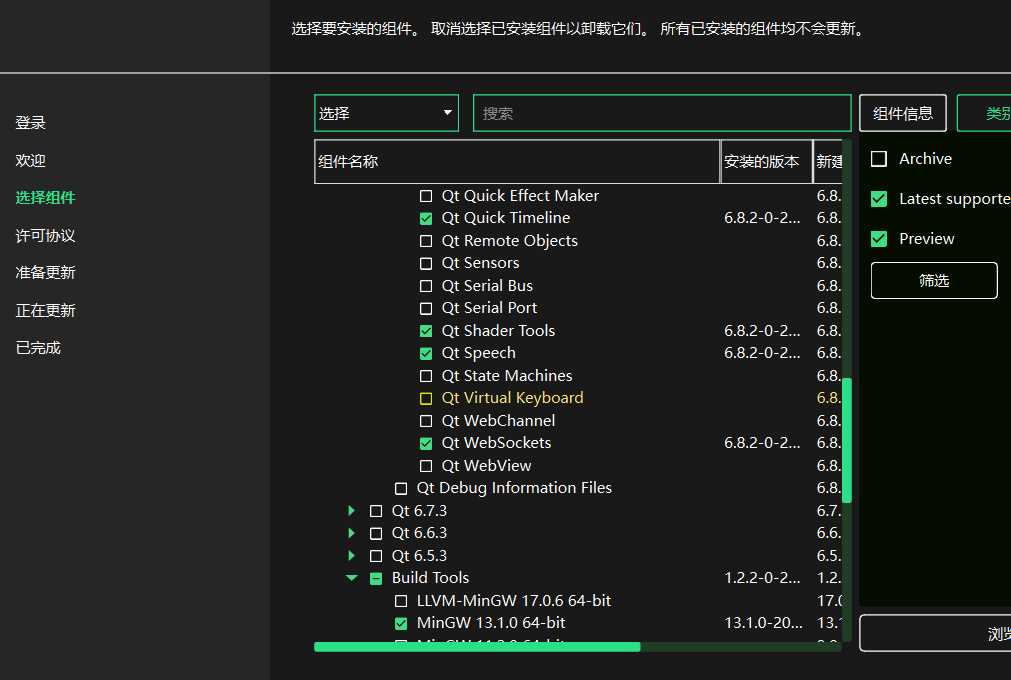This screenshot has width=1011, height=680.
Task: Select the Qt Virtual Keyboard row label
Action: [512, 398]
